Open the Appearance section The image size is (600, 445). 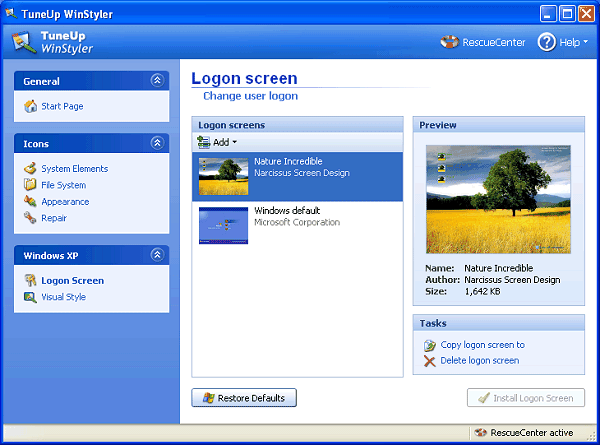pos(65,202)
